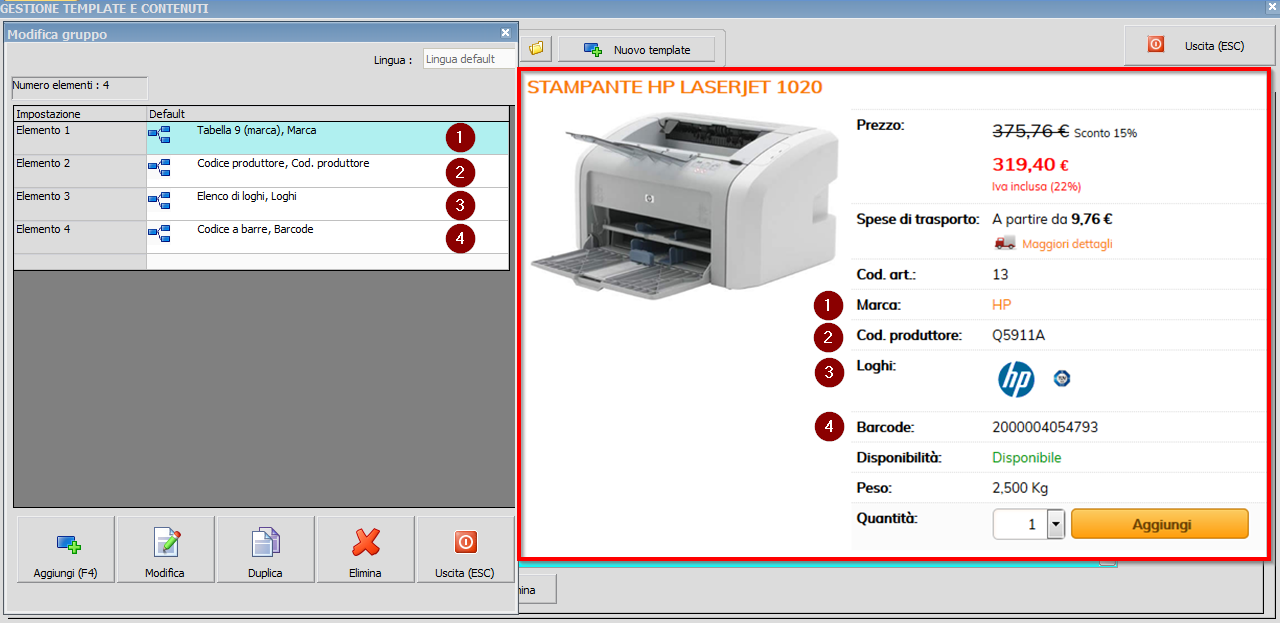Click the HP logo in Loghi row
The width and height of the screenshot is (1280, 623).
coord(1016,379)
